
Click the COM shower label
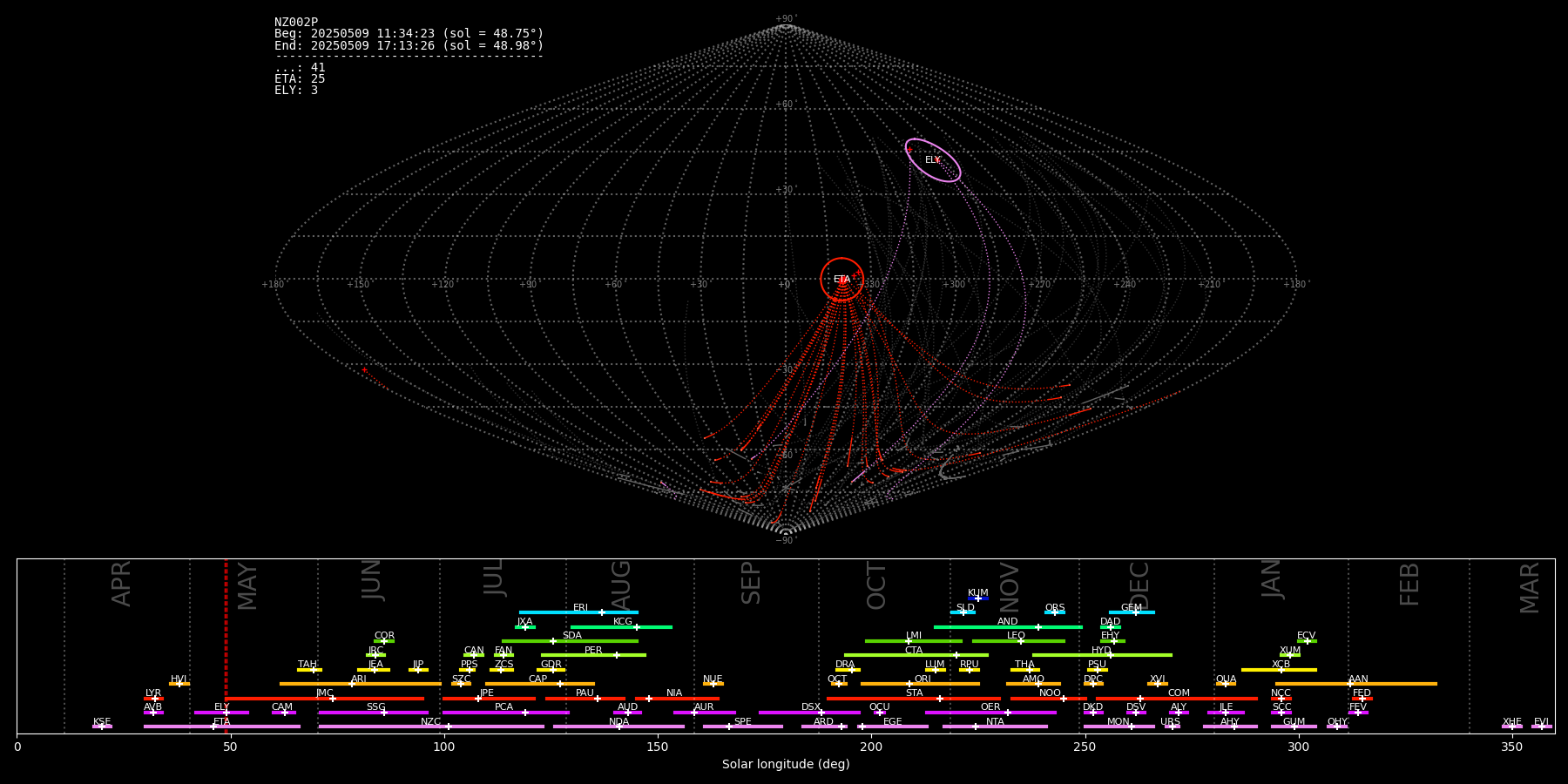(1179, 693)
